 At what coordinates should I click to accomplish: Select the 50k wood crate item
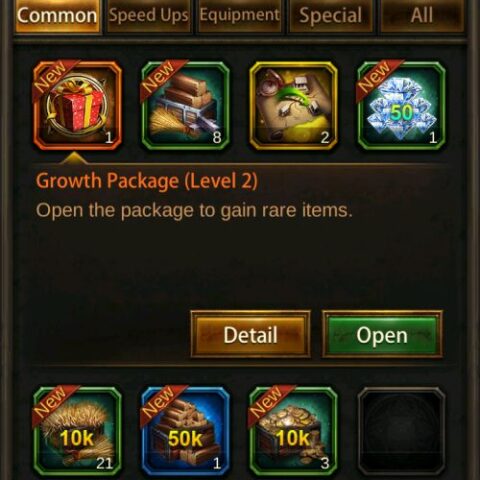click(x=185, y=431)
